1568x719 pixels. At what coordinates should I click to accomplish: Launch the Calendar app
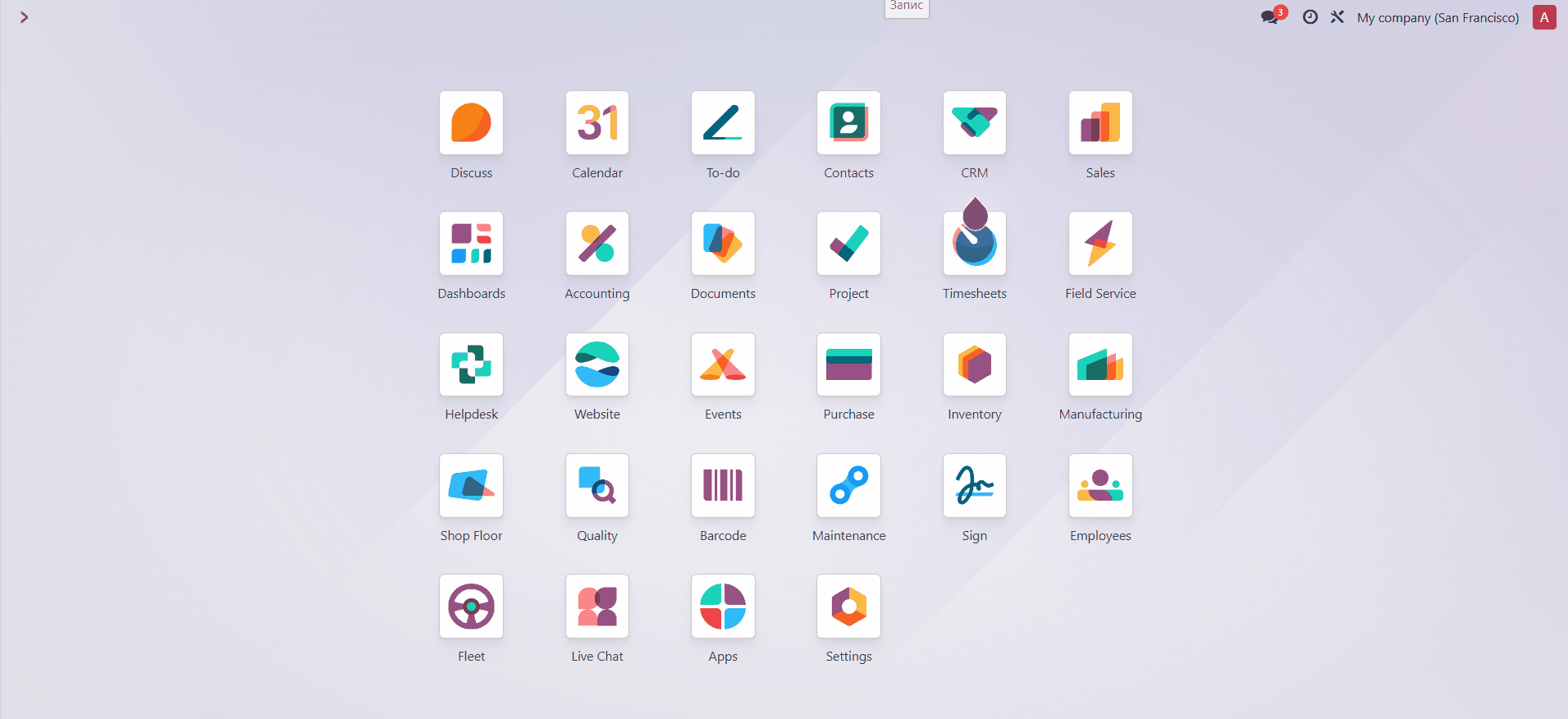597,123
